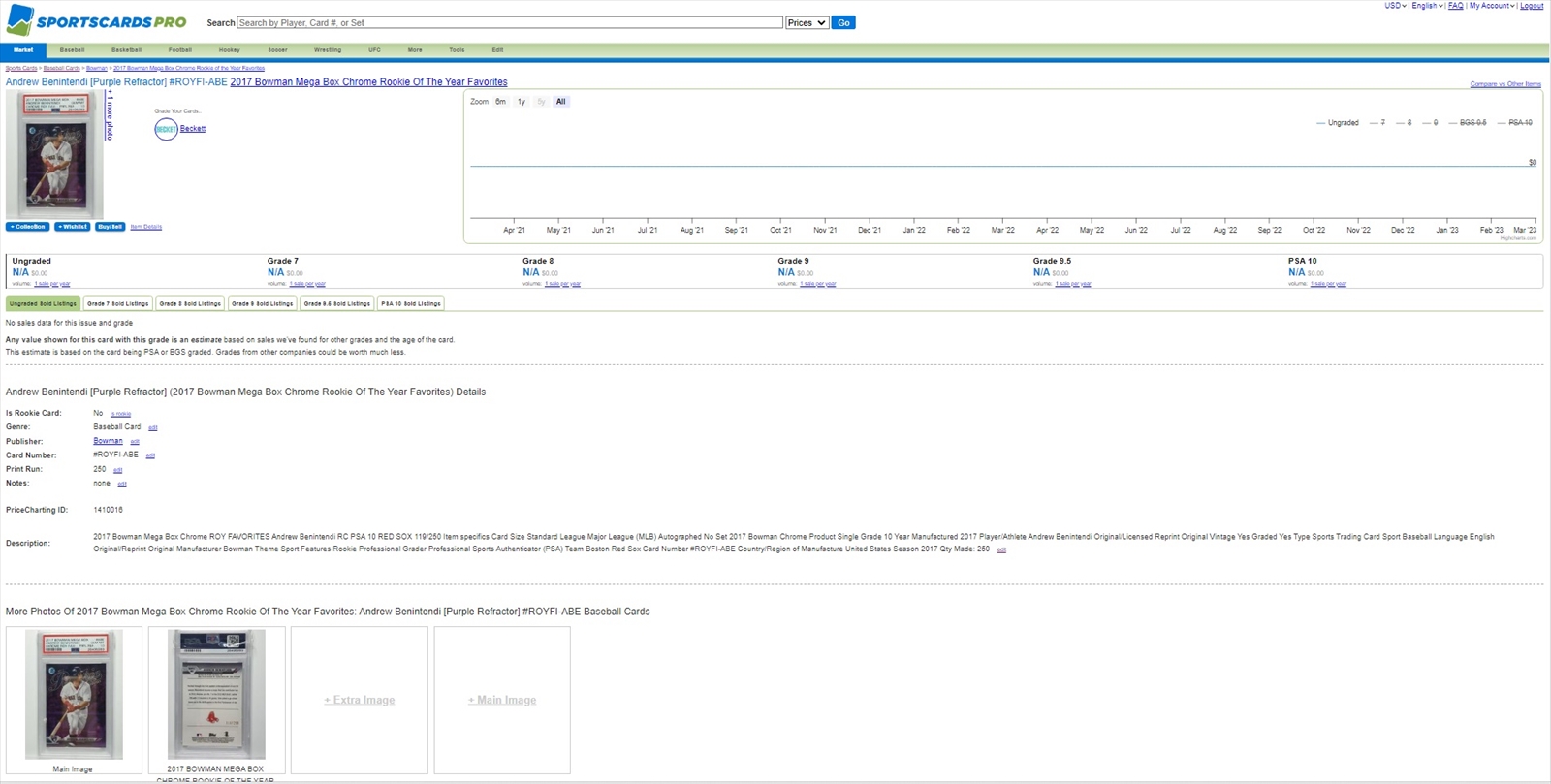The height and width of the screenshot is (784, 1551).
Task: Click the Beckett grading link
Action: pos(193,129)
